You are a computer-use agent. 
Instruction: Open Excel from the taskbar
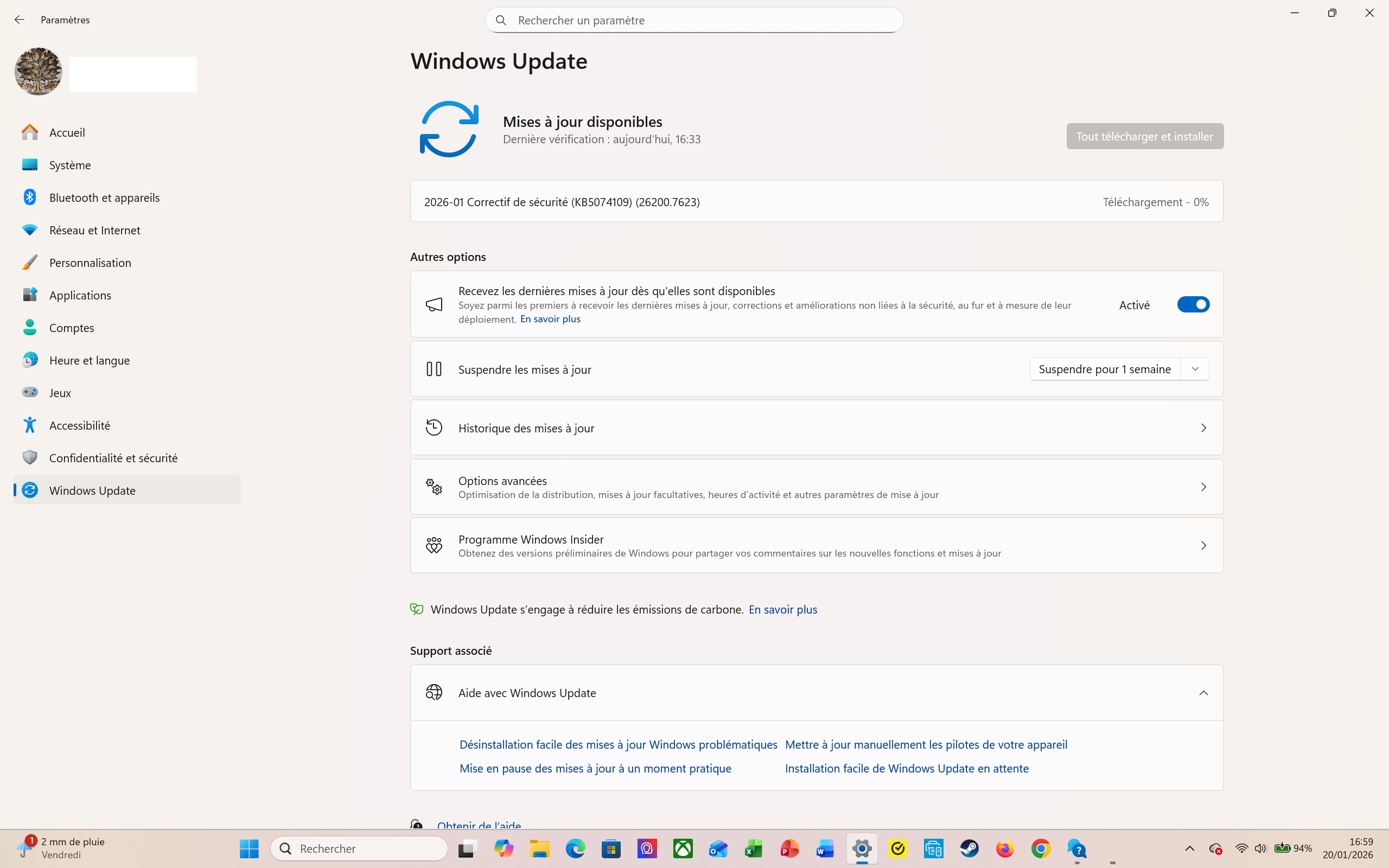pyautogui.click(x=754, y=848)
